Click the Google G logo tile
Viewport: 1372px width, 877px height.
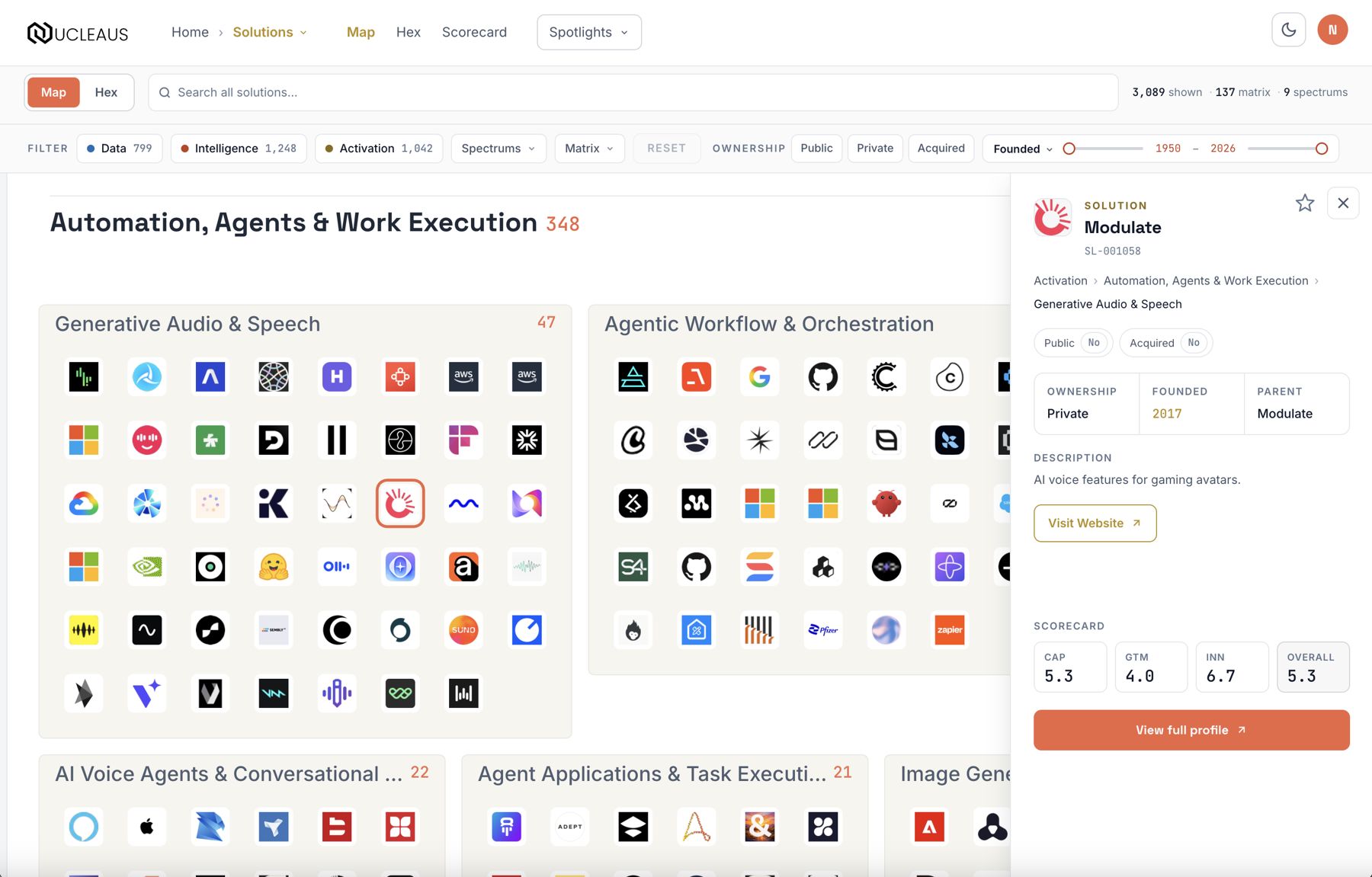760,376
